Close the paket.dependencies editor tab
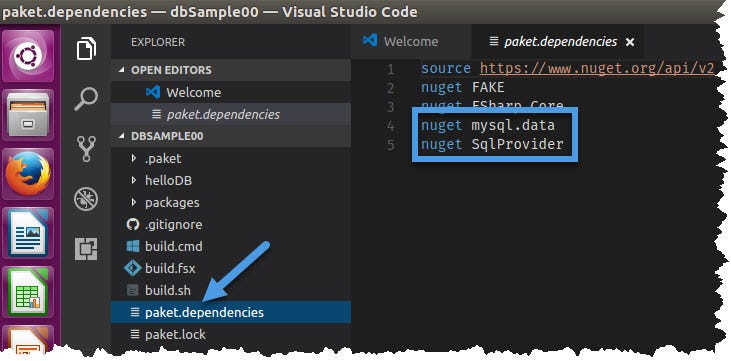Screen dimensions: 731x361 tap(629, 42)
